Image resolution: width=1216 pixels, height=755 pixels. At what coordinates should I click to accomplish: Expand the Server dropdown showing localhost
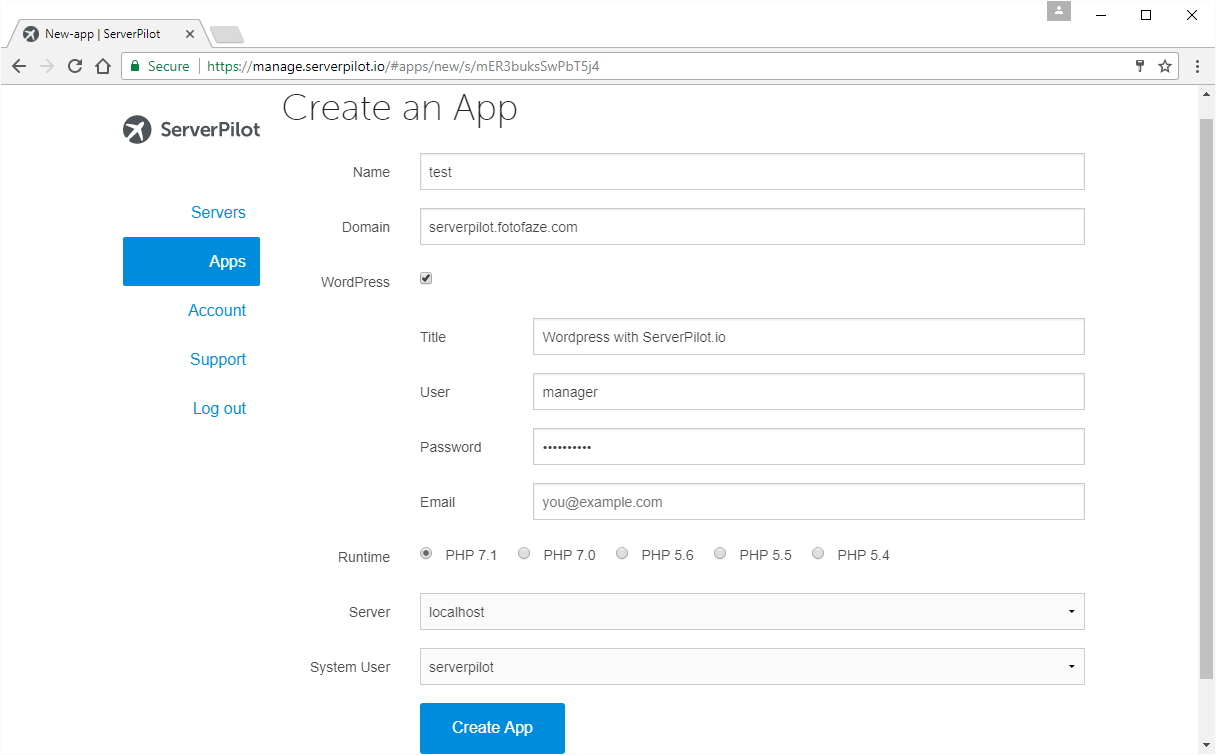[752, 612]
